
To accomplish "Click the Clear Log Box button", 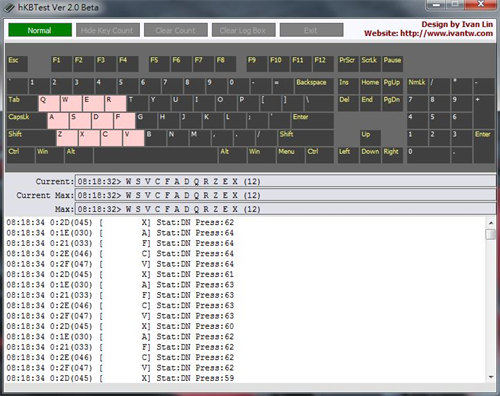I will point(243,30).
